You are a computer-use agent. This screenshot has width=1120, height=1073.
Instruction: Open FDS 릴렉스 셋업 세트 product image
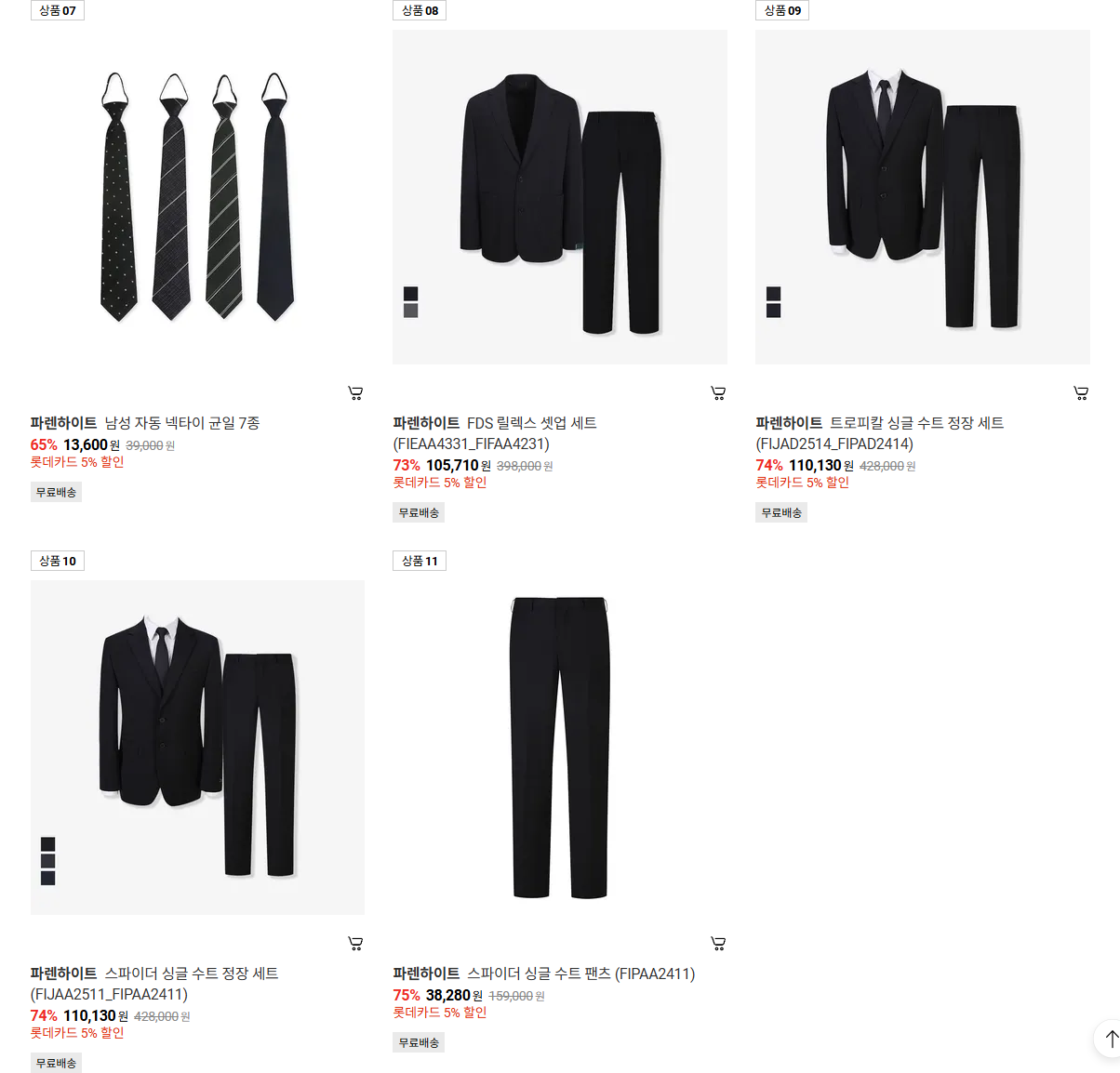pos(560,197)
